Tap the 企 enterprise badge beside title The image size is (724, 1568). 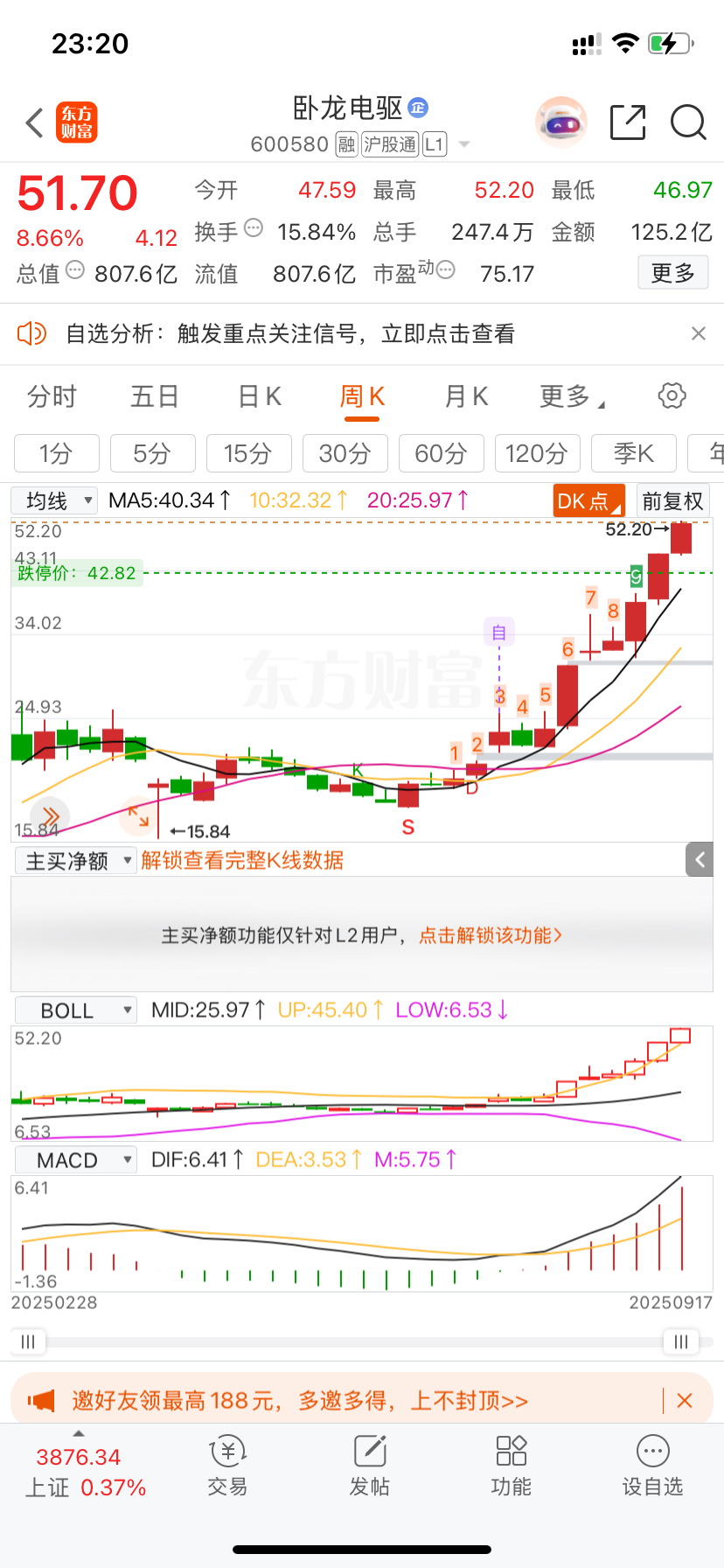point(418,108)
